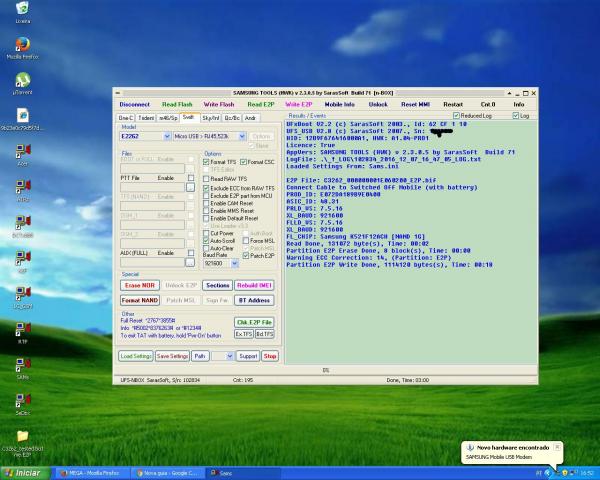The width and height of the screenshot is (600, 480).
Task: Click Write Flash
Action: (x=219, y=104)
